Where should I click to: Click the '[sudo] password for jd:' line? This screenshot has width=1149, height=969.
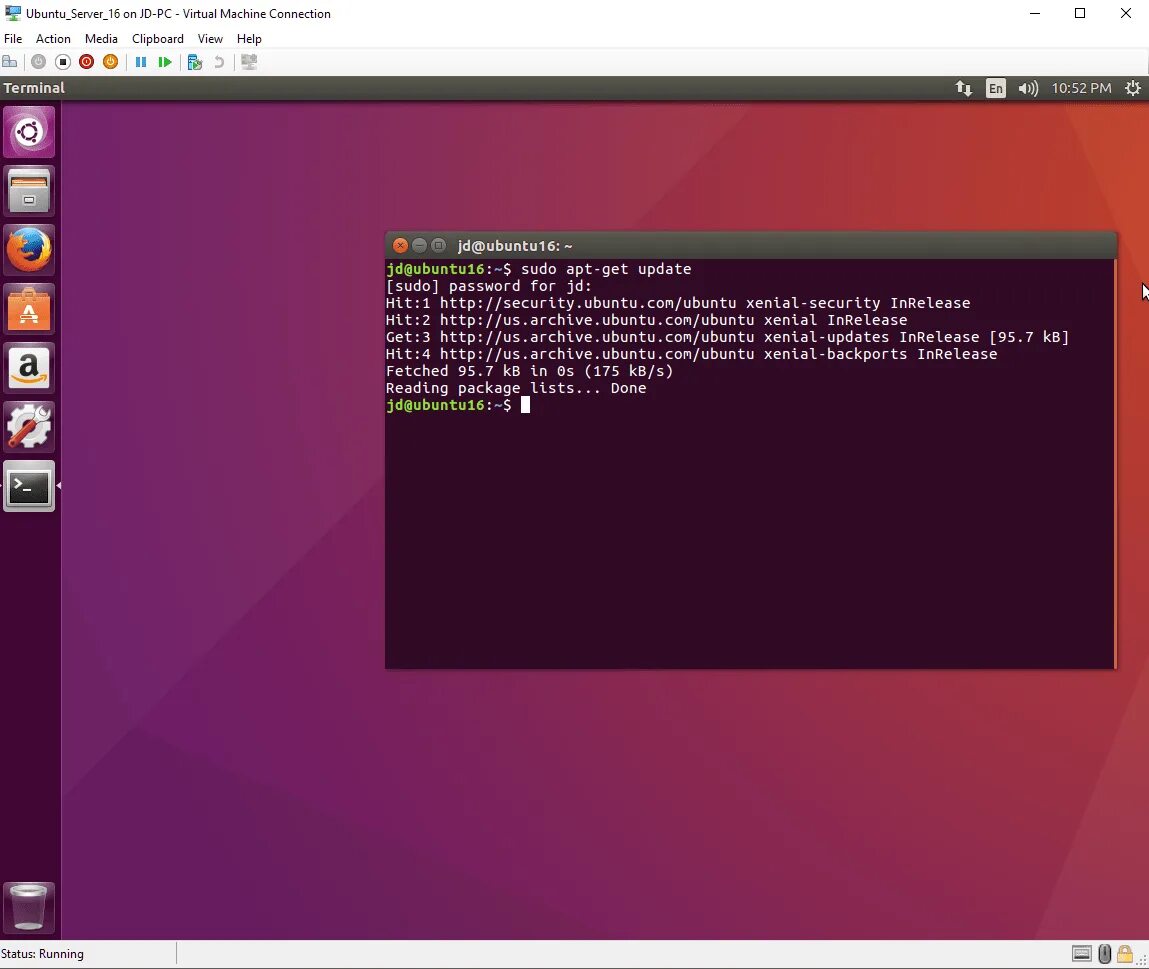click(489, 286)
